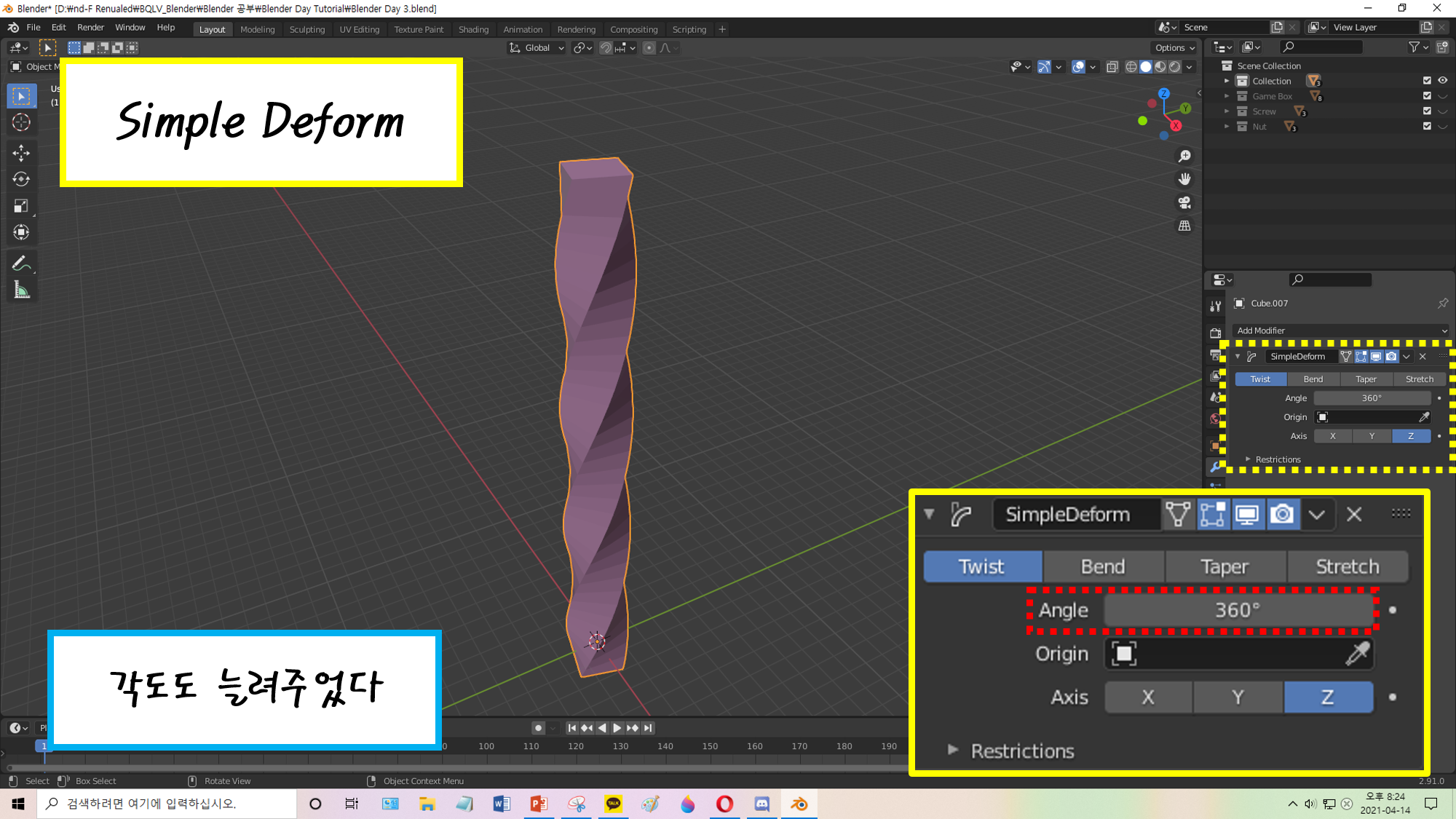Expand the Screw collection in outliner

[1227, 111]
